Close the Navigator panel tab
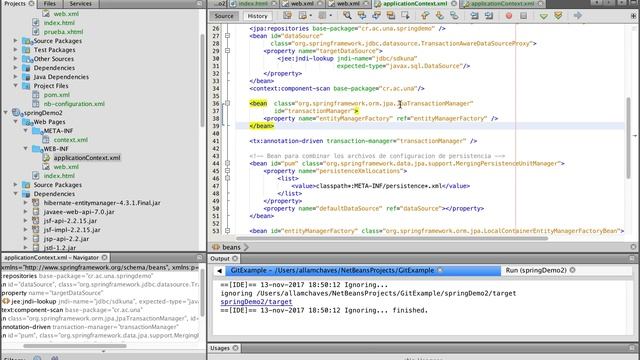The image size is (640, 360). (104, 258)
